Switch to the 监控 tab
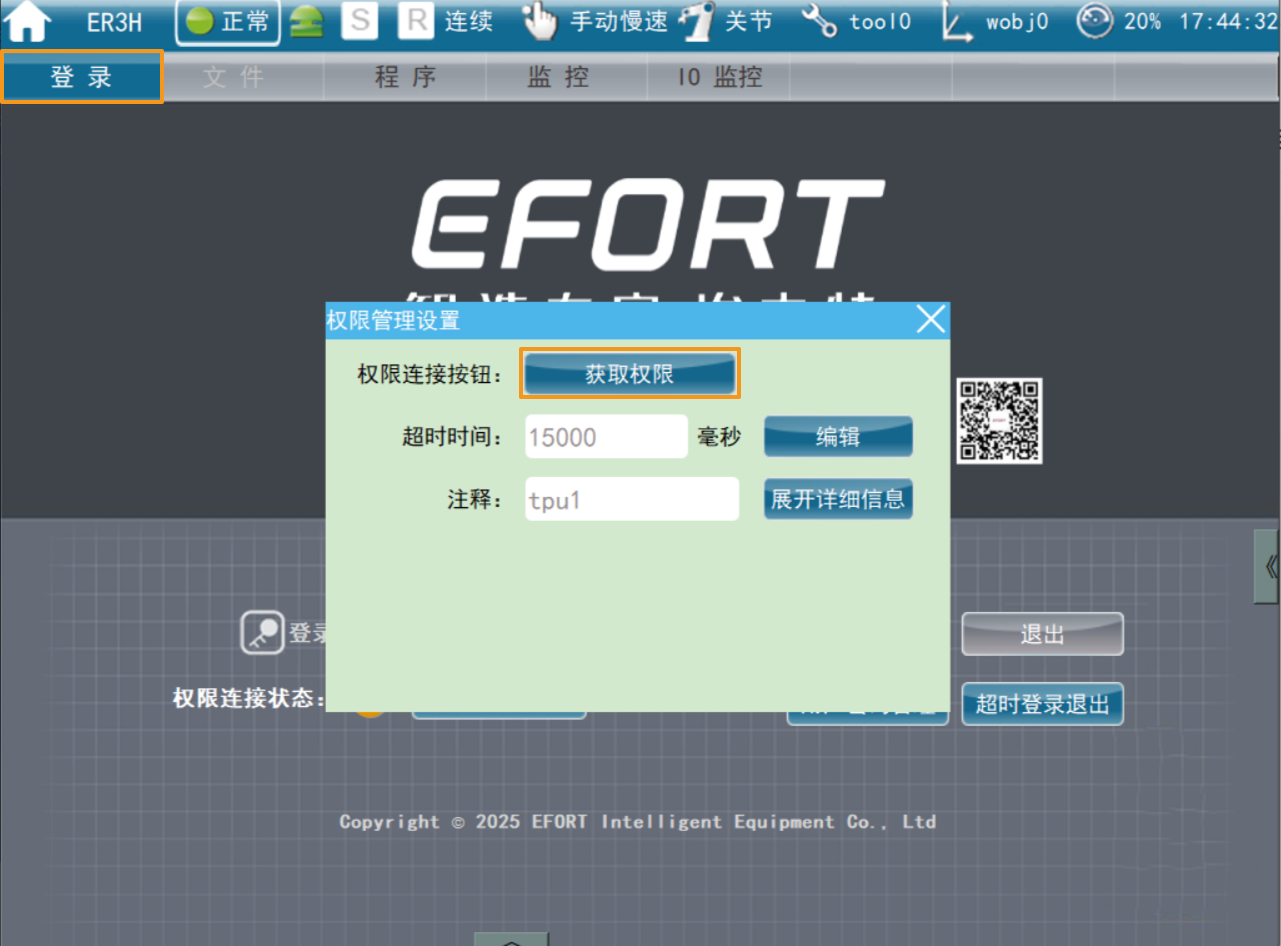The width and height of the screenshot is (1281, 946). [x=567, y=77]
